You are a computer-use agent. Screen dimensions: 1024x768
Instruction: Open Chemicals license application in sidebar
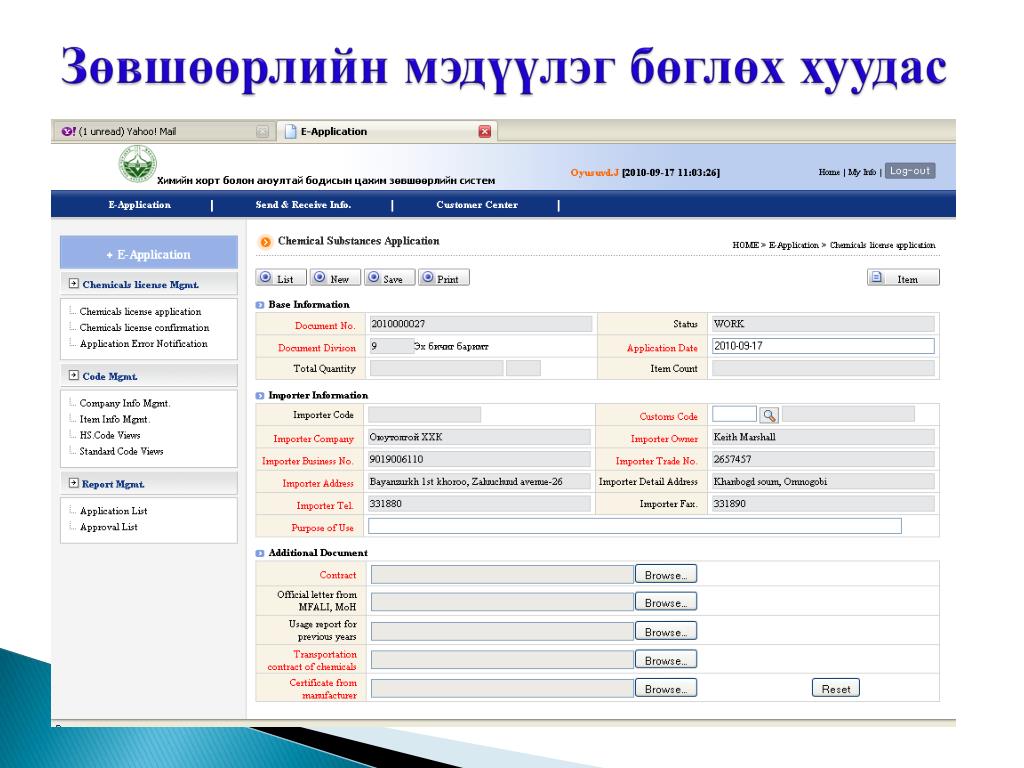pyautogui.click(x=140, y=312)
